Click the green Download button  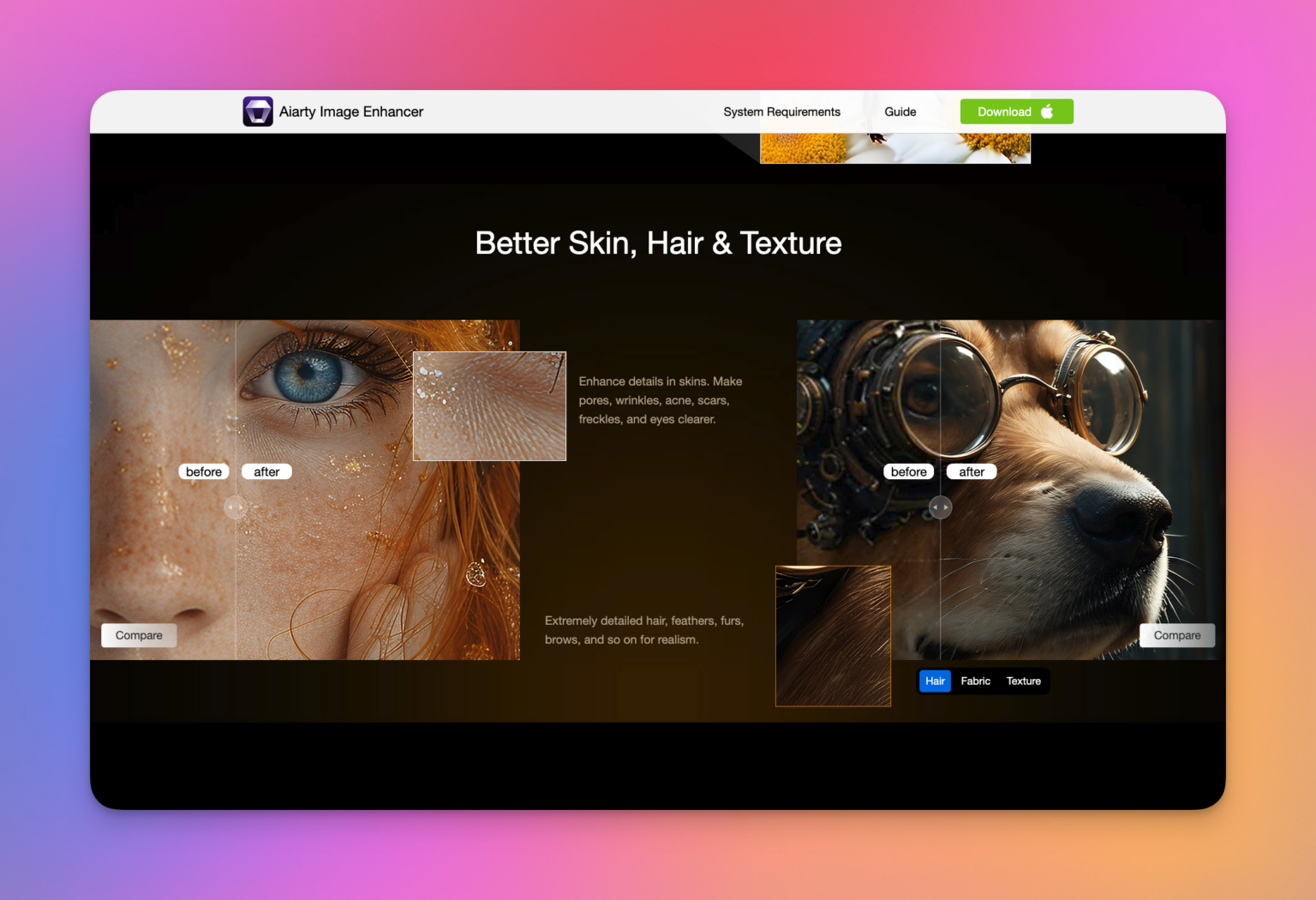pos(1016,111)
